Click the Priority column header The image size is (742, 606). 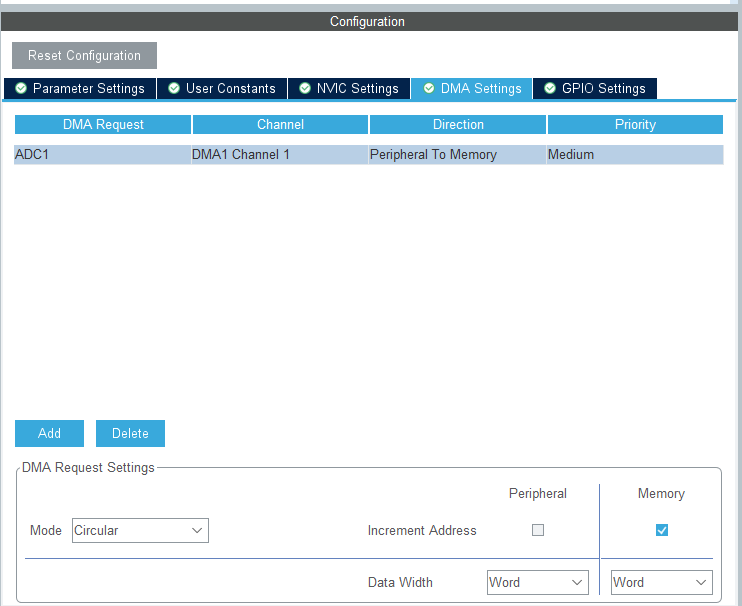tap(635, 124)
